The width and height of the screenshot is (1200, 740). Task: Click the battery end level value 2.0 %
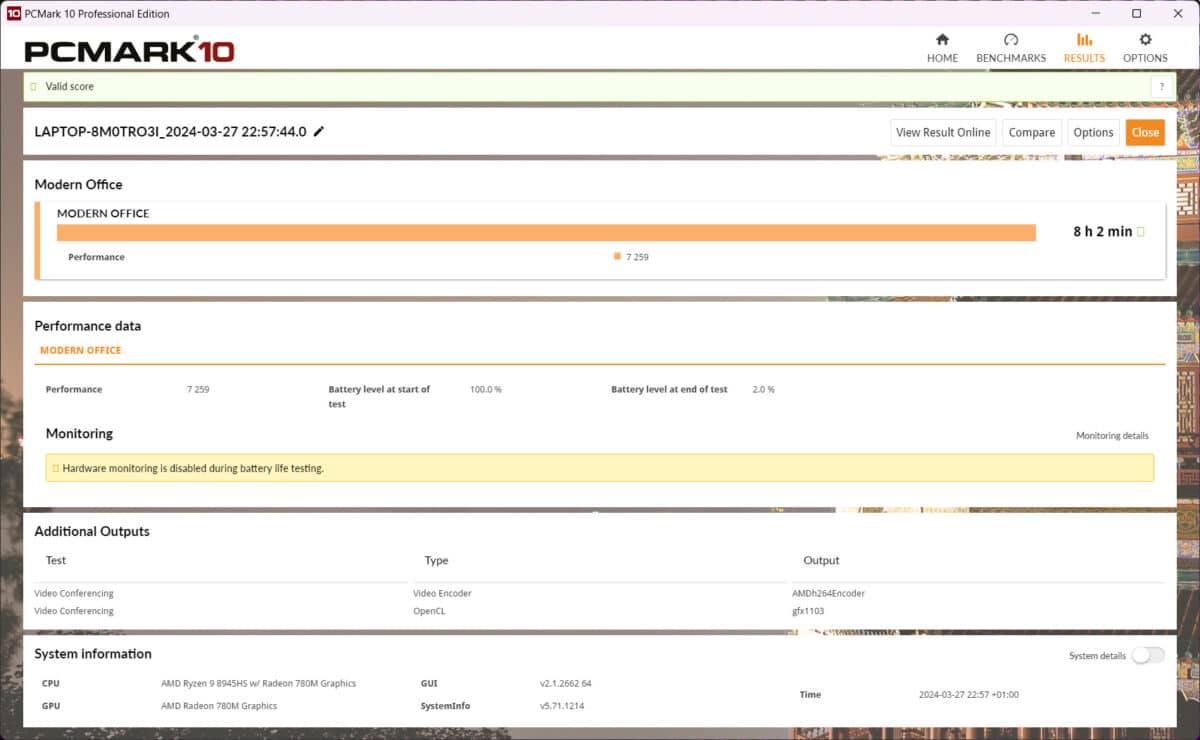[x=763, y=389]
